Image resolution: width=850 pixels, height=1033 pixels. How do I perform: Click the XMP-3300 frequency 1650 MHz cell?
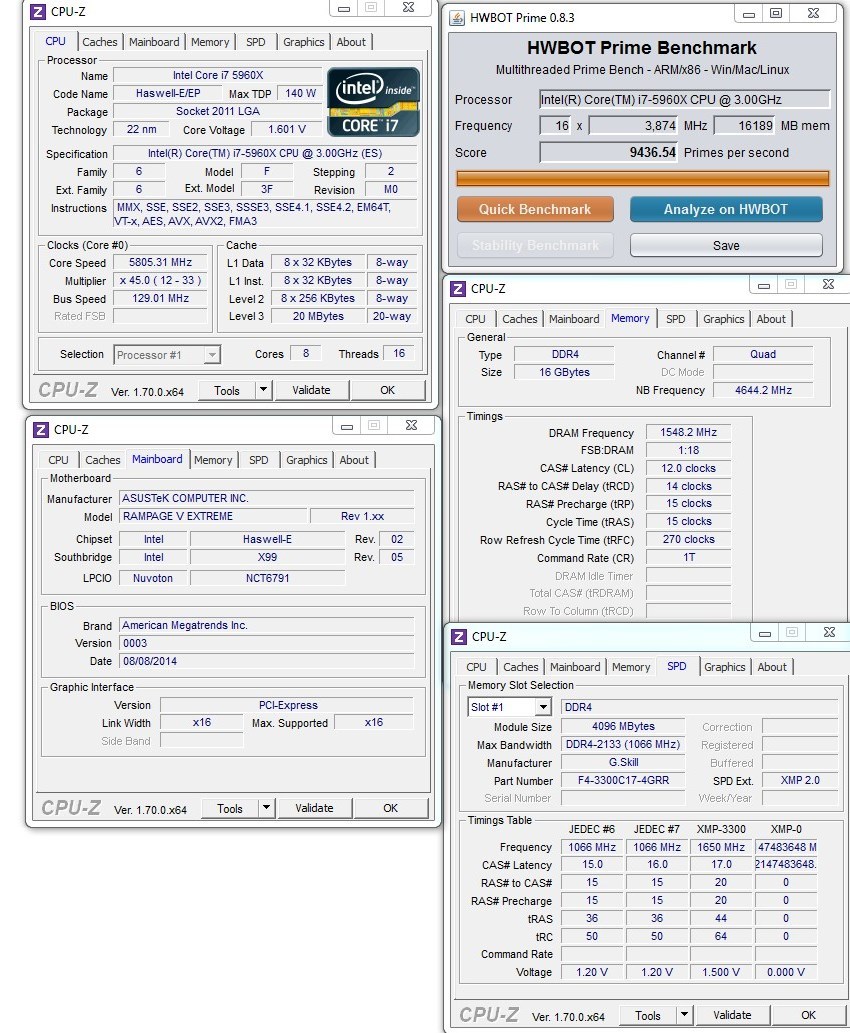point(721,847)
